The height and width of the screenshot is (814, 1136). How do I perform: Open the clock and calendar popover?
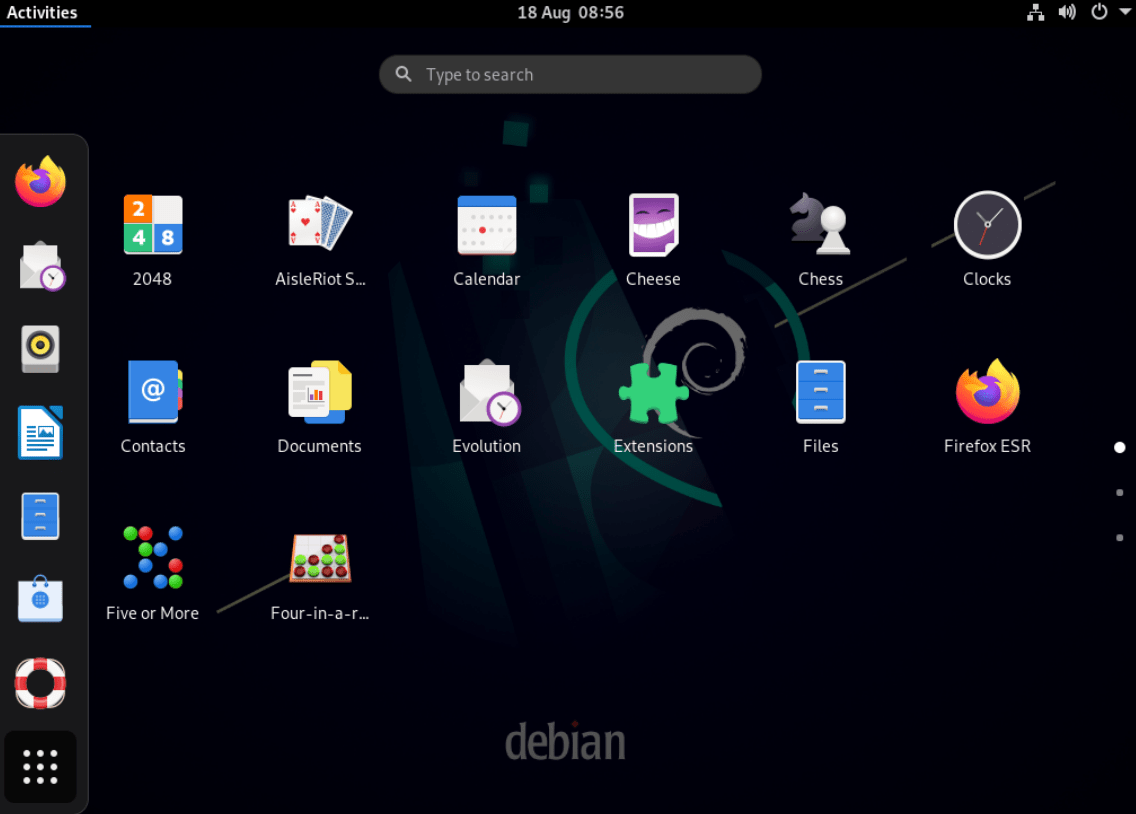(x=570, y=13)
